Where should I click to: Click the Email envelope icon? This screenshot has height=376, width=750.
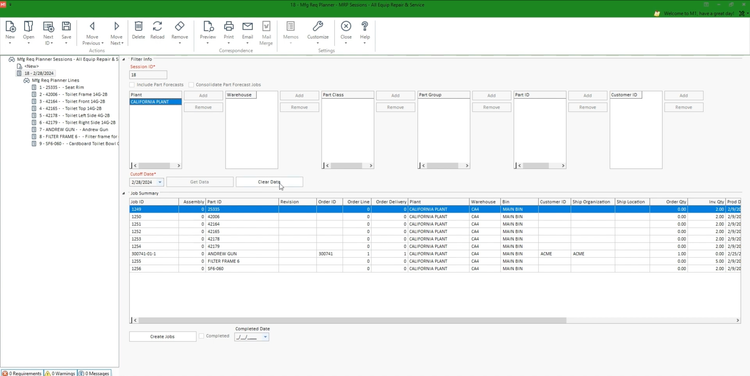pos(247,26)
